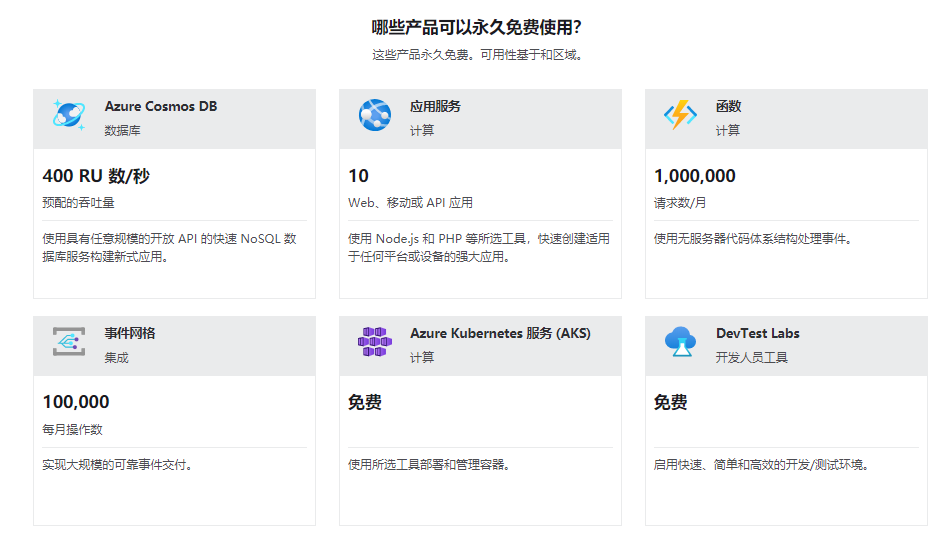Viewport: 935px width, 536px height.
Task: Open the 应用服务 product title
Action: click(x=435, y=106)
